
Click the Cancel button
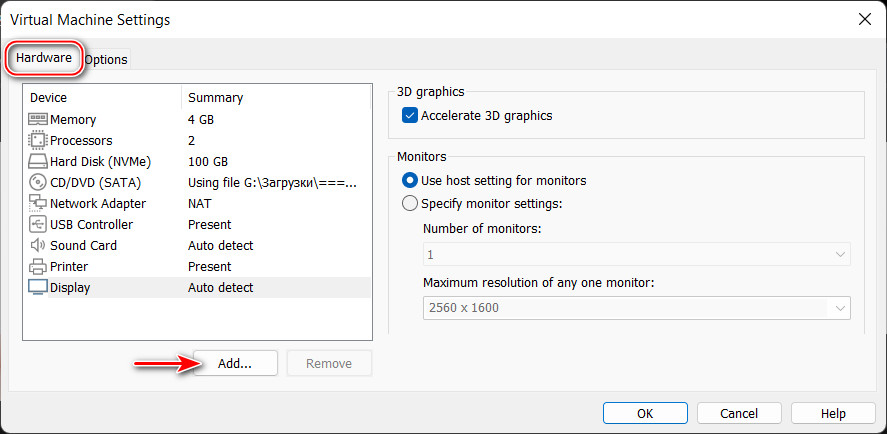coord(739,413)
